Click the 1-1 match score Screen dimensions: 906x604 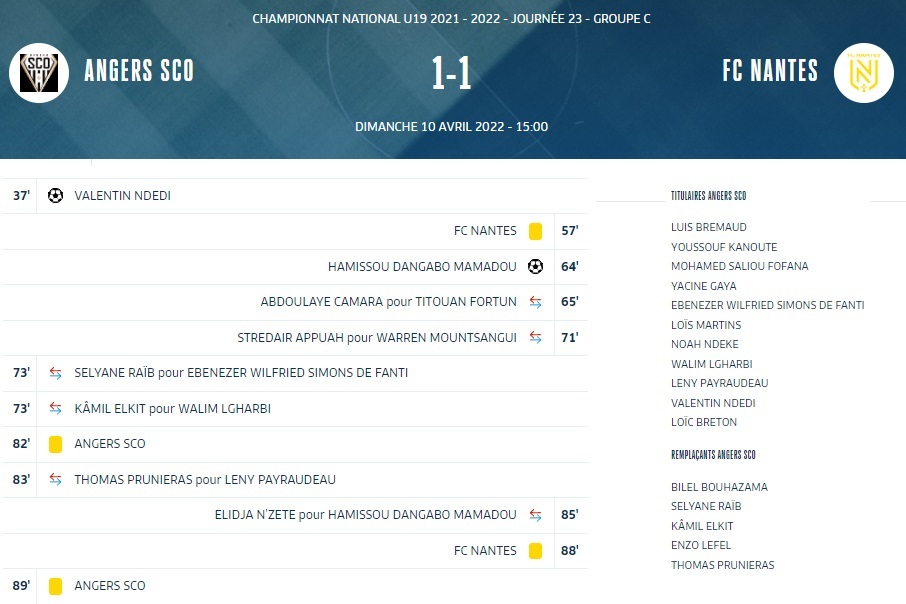(452, 74)
